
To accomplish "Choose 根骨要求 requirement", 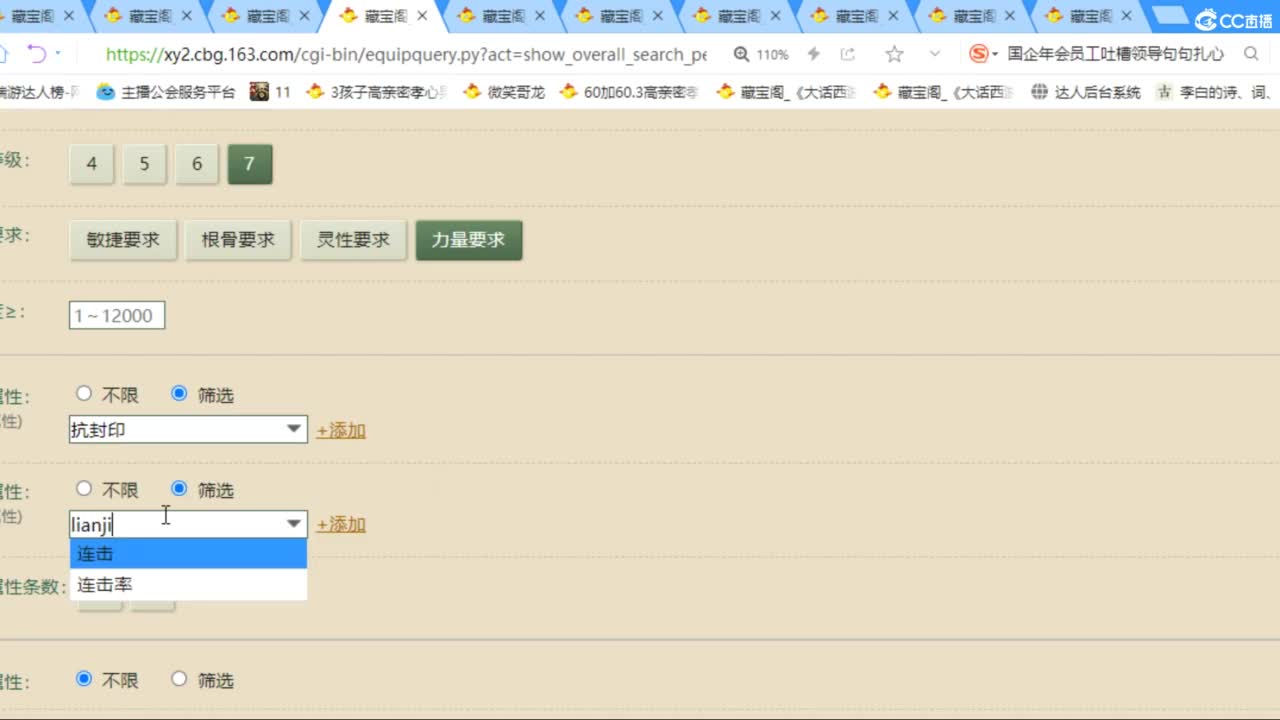I will pyautogui.click(x=238, y=240).
